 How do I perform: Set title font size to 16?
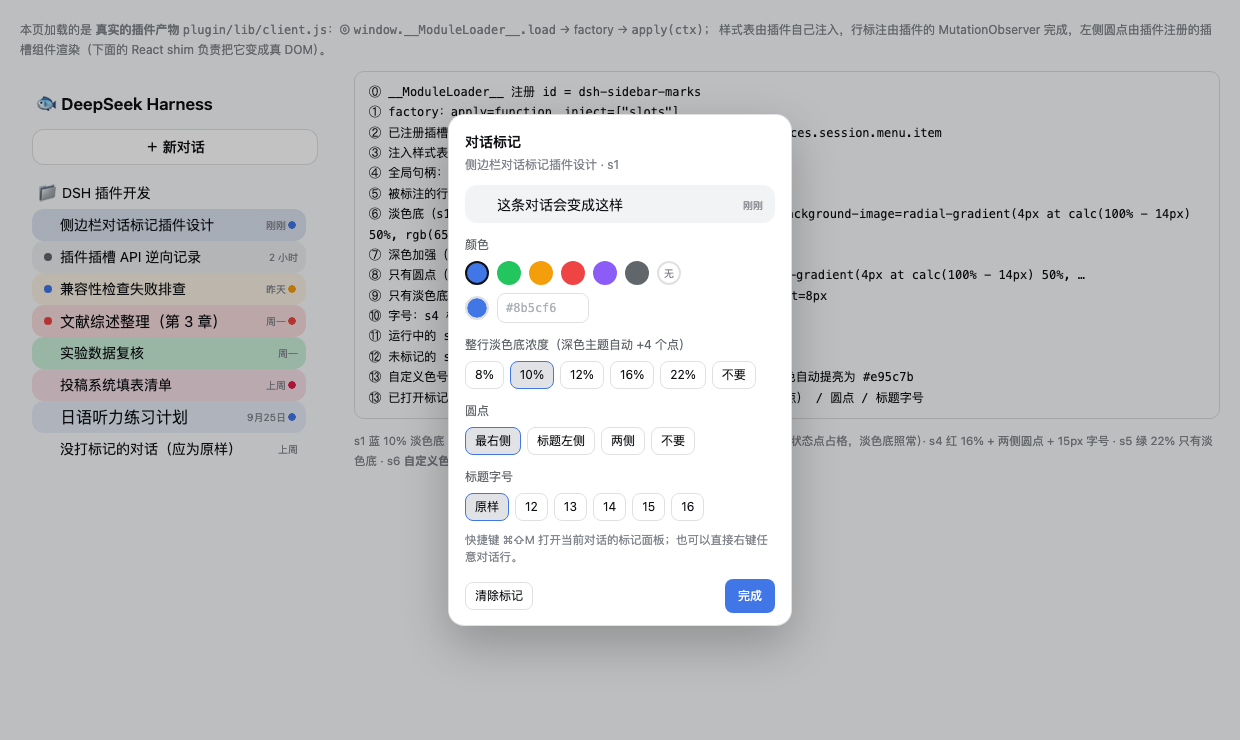687,507
